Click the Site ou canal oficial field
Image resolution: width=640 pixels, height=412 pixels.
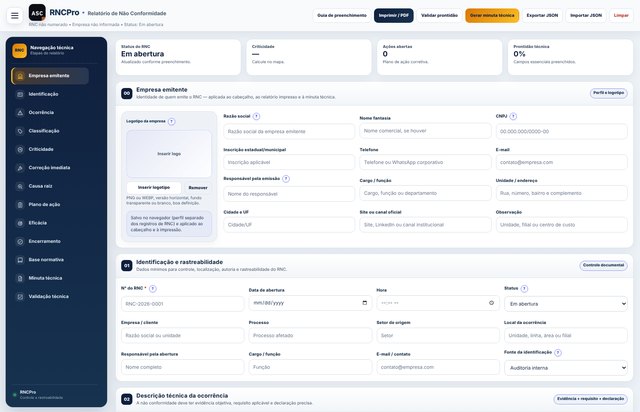[425, 225]
